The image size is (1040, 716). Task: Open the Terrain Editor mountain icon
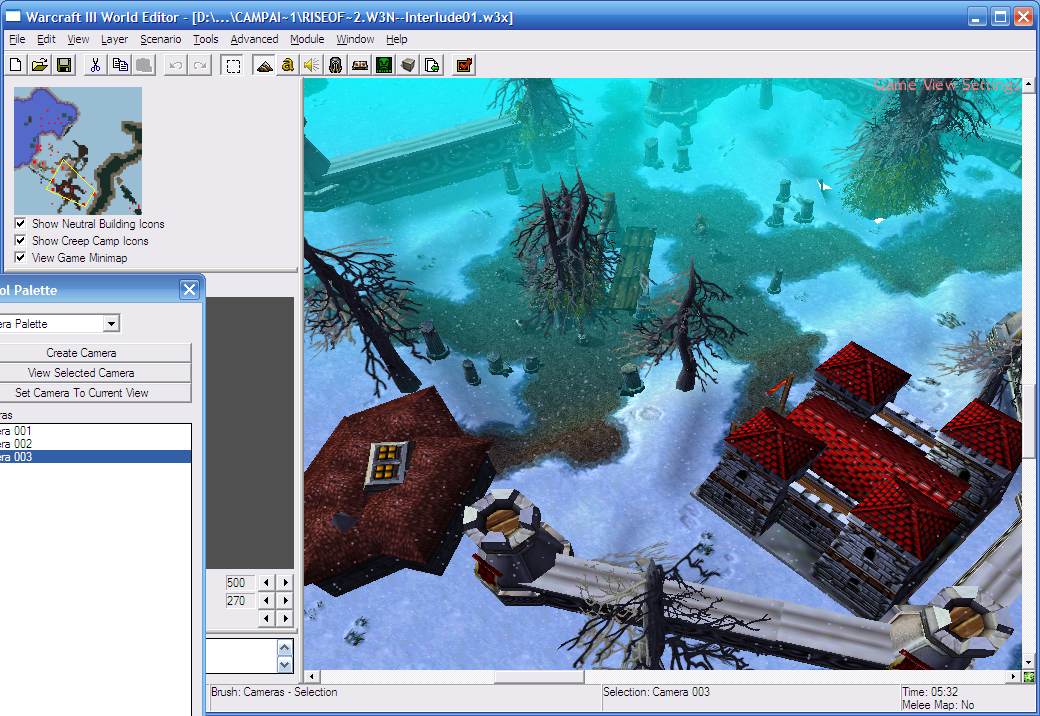(x=264, y=65)
